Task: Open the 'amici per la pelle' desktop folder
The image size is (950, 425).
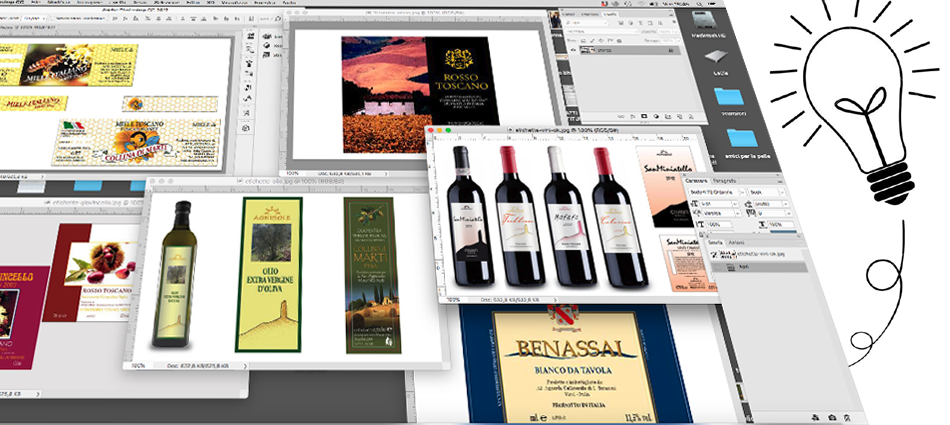Action: (743, 138)
